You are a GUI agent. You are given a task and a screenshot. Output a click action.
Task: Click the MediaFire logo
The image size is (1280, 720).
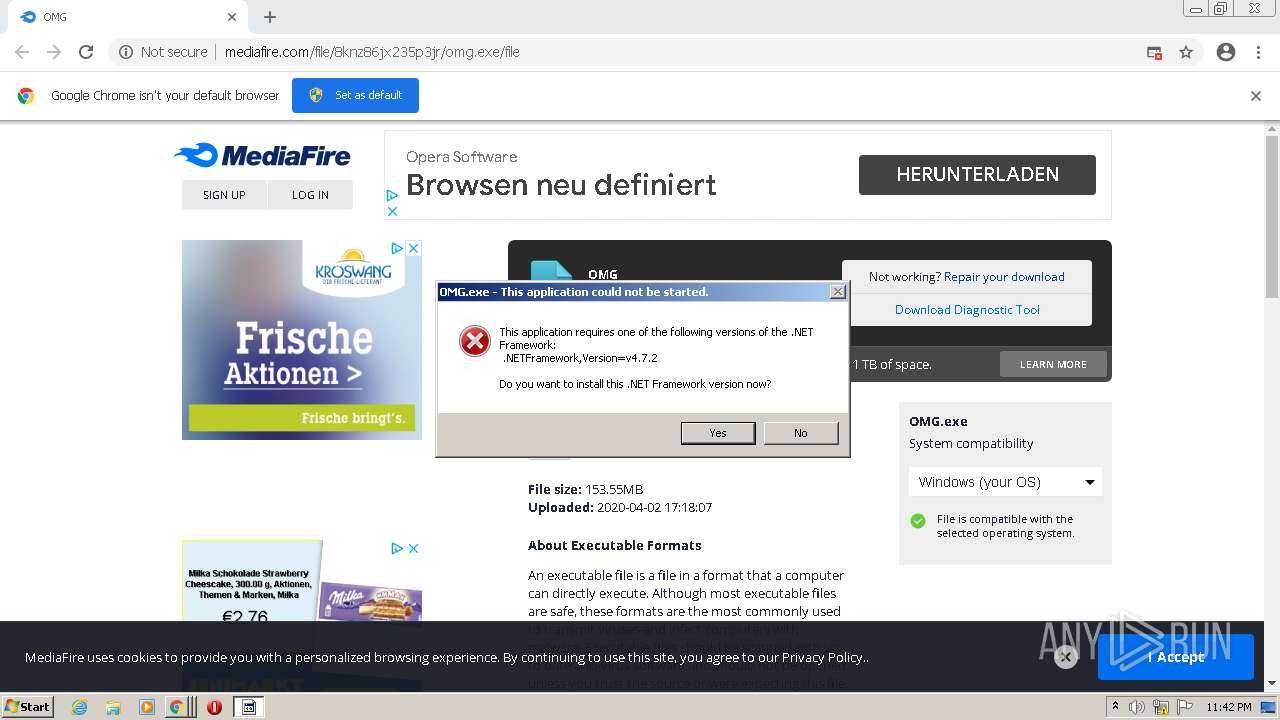(262, 155)
